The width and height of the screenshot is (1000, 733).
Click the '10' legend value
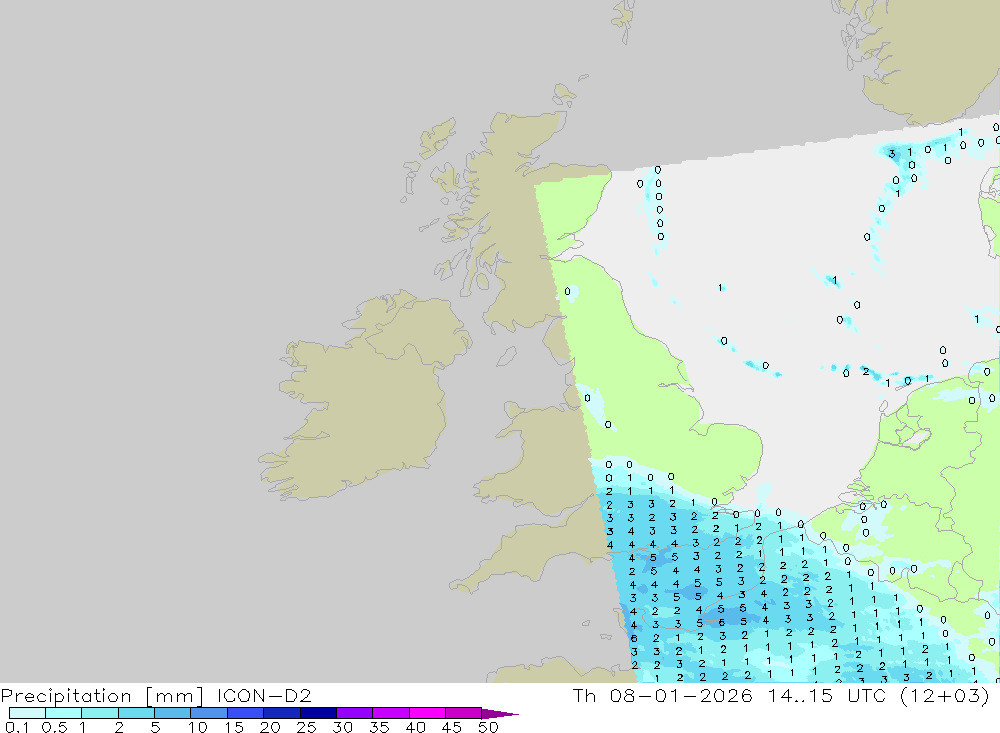tap(198, 727)
